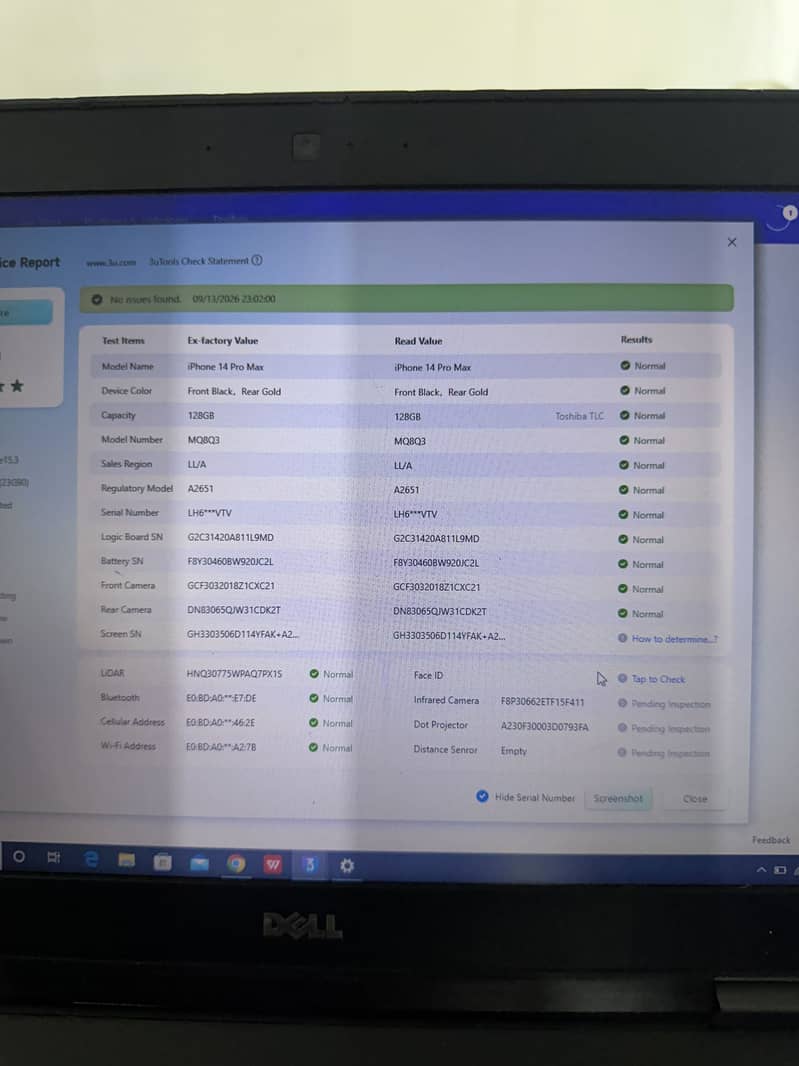Click the Screenshot button
This screenshot has height=1066, width=799.
coord(618,798)
